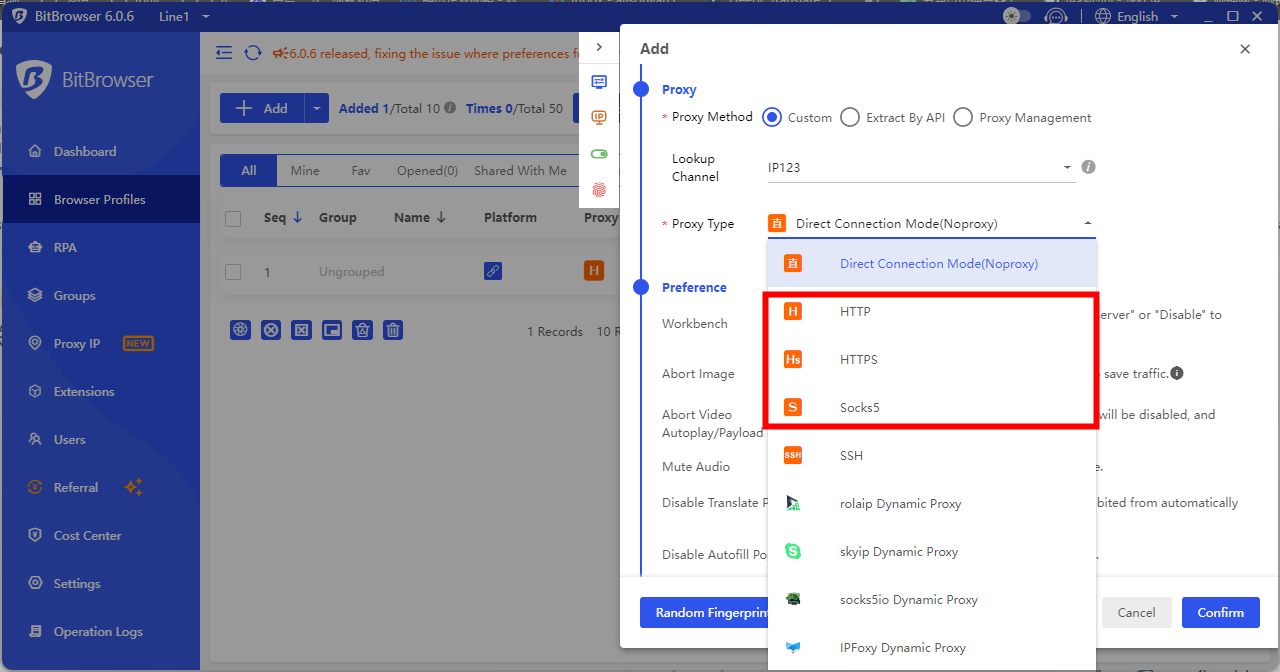Viewport: 1280px width, 672px height.
Task: Choose skyip Dynamic Proxy option
Action: (932, 551)
